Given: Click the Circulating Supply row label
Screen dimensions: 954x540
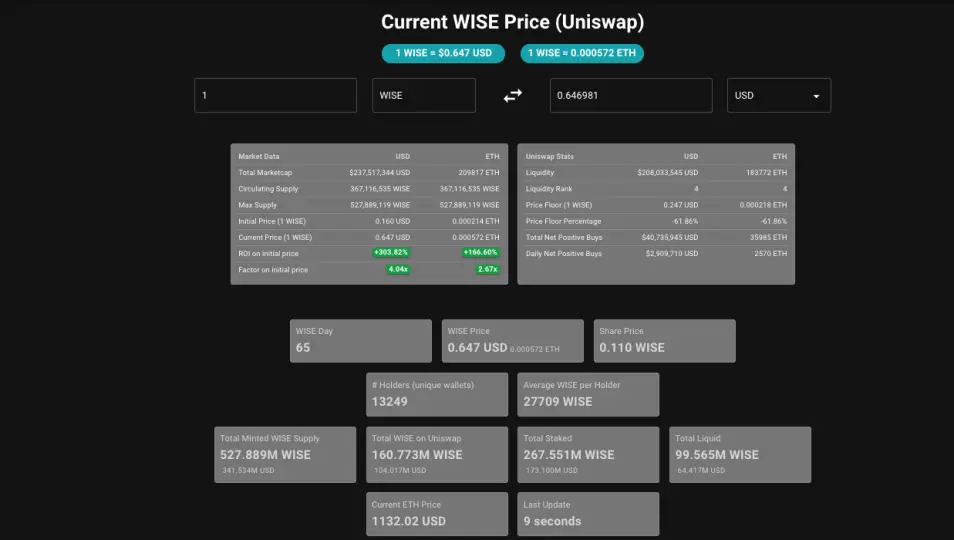Looking at the screenshot, I should point(268,189).
